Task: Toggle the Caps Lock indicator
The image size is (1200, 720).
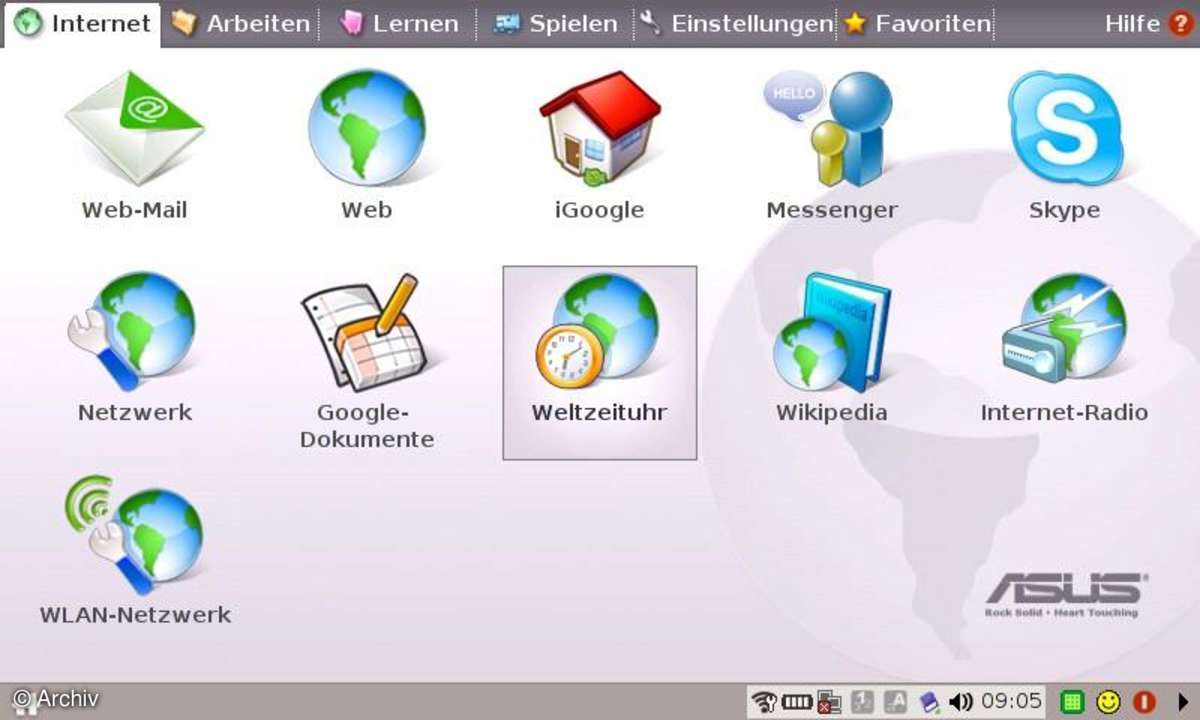Action: [x=896, y=701]
